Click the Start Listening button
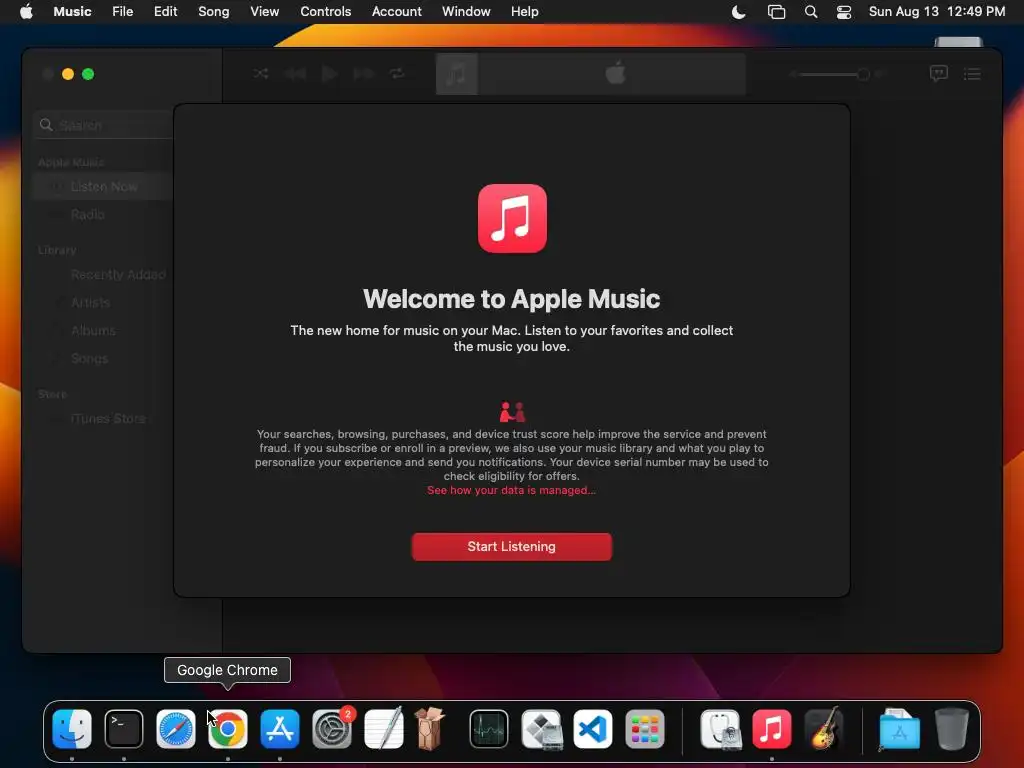 [x=511, y=547]
